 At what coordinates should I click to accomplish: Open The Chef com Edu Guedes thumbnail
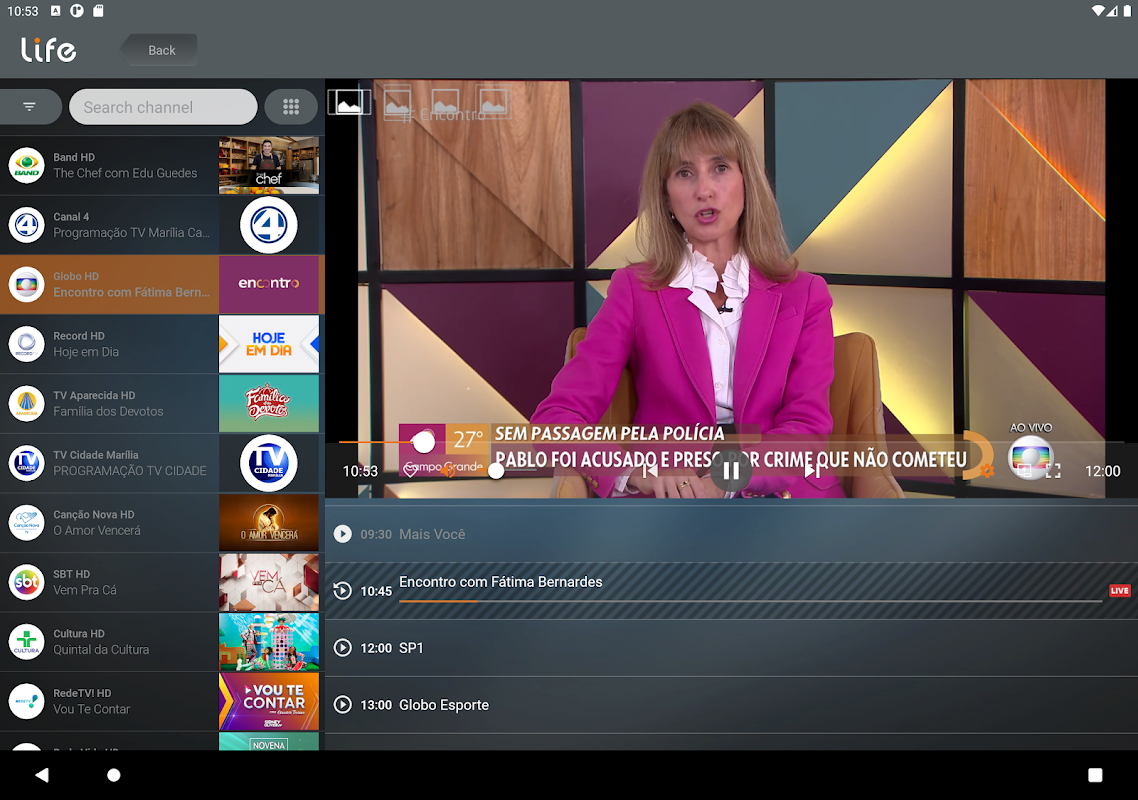[269, 166]
